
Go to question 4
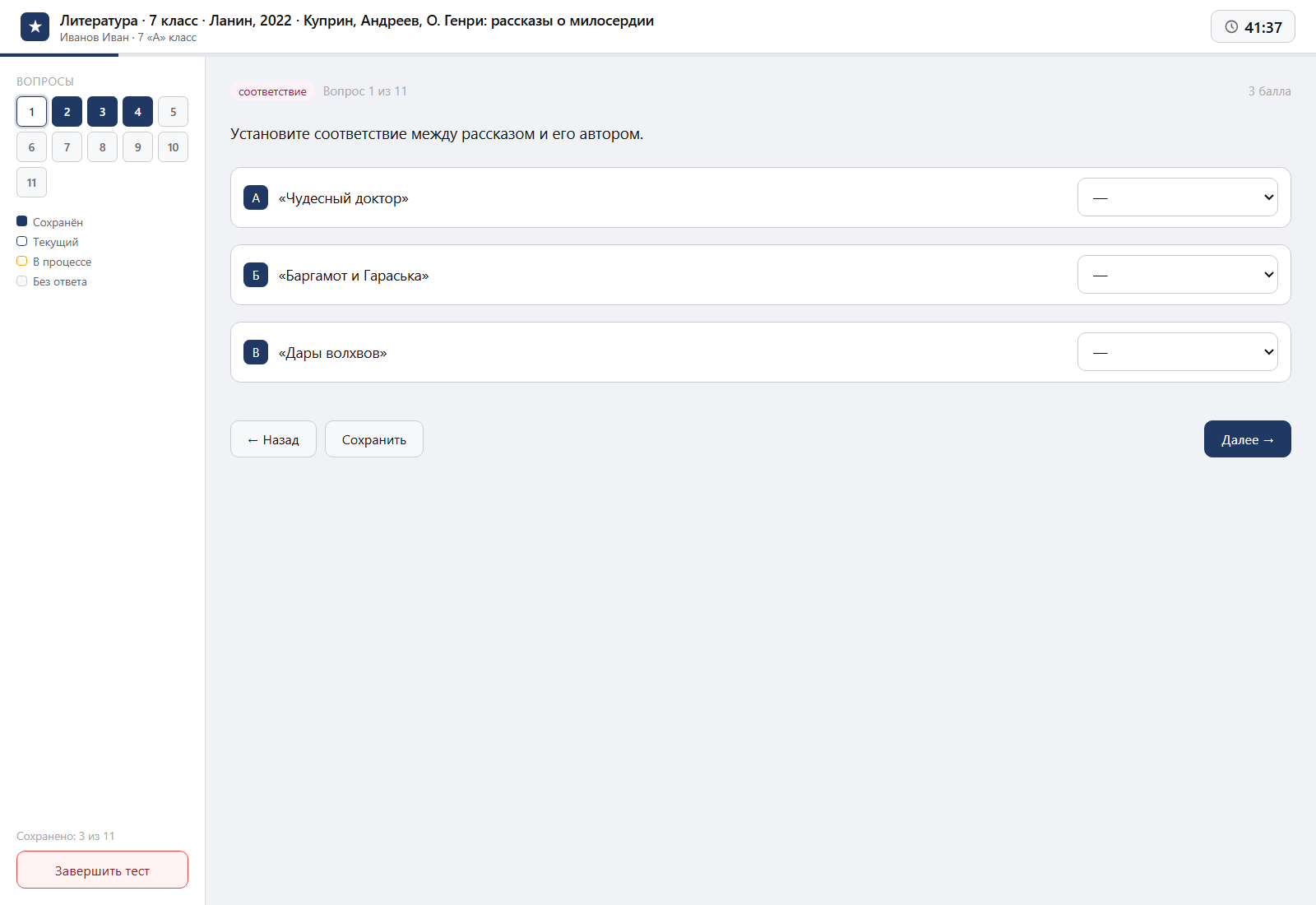(x=137, y=112)
